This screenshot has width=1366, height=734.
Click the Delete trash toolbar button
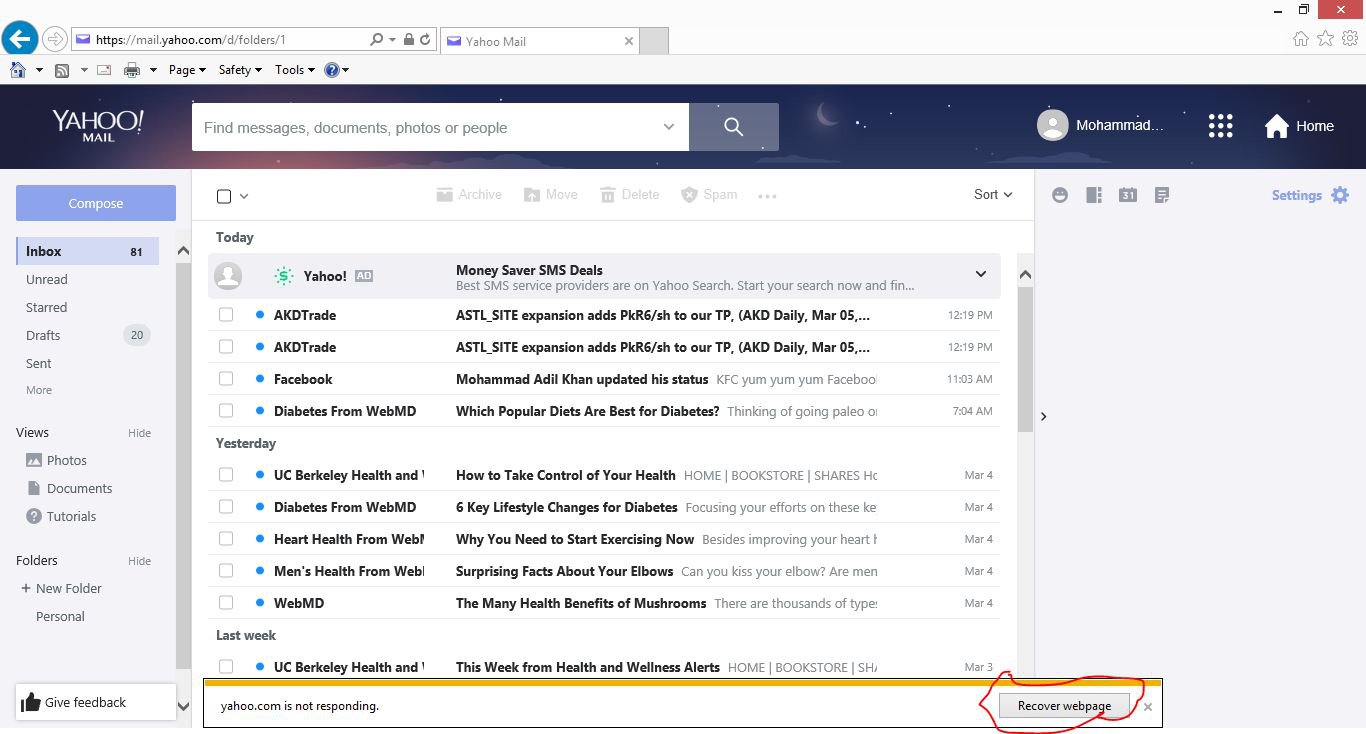[629, 195]
